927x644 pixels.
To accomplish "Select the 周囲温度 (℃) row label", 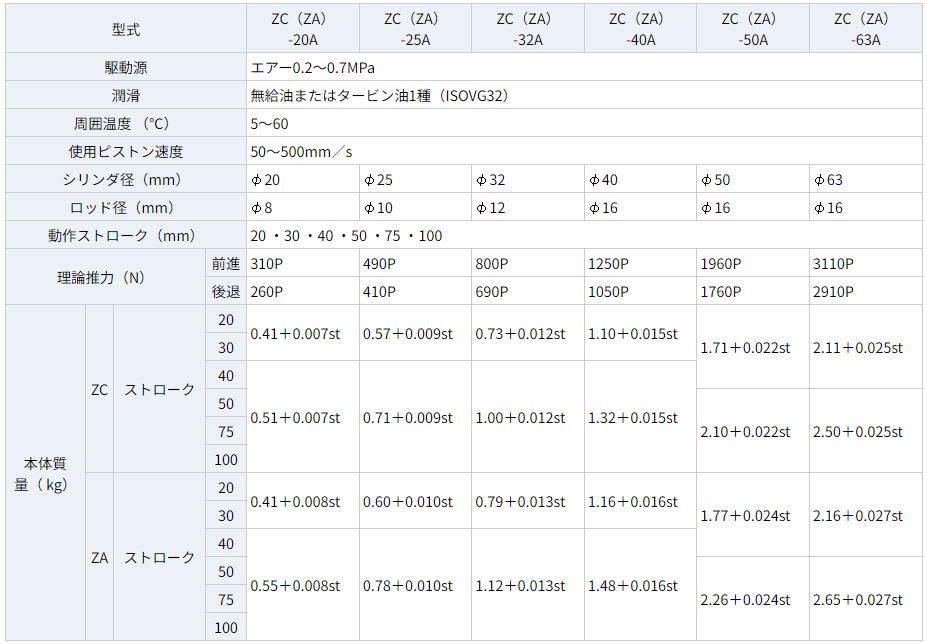I will pos(126,124).
